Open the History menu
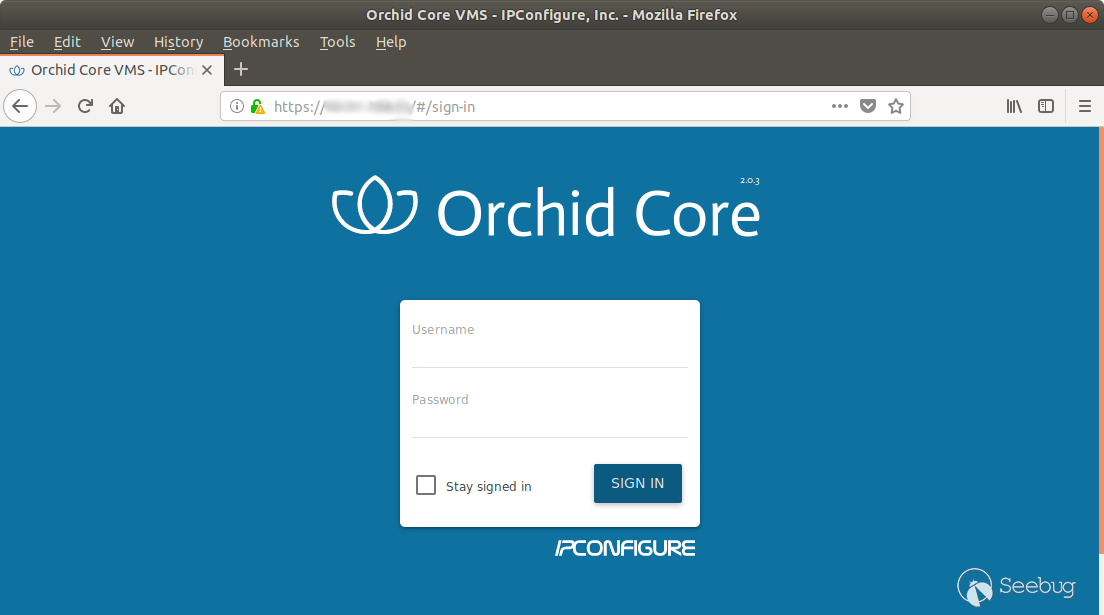The width and height of the screenshot is (1104, 615). point(178,42)
